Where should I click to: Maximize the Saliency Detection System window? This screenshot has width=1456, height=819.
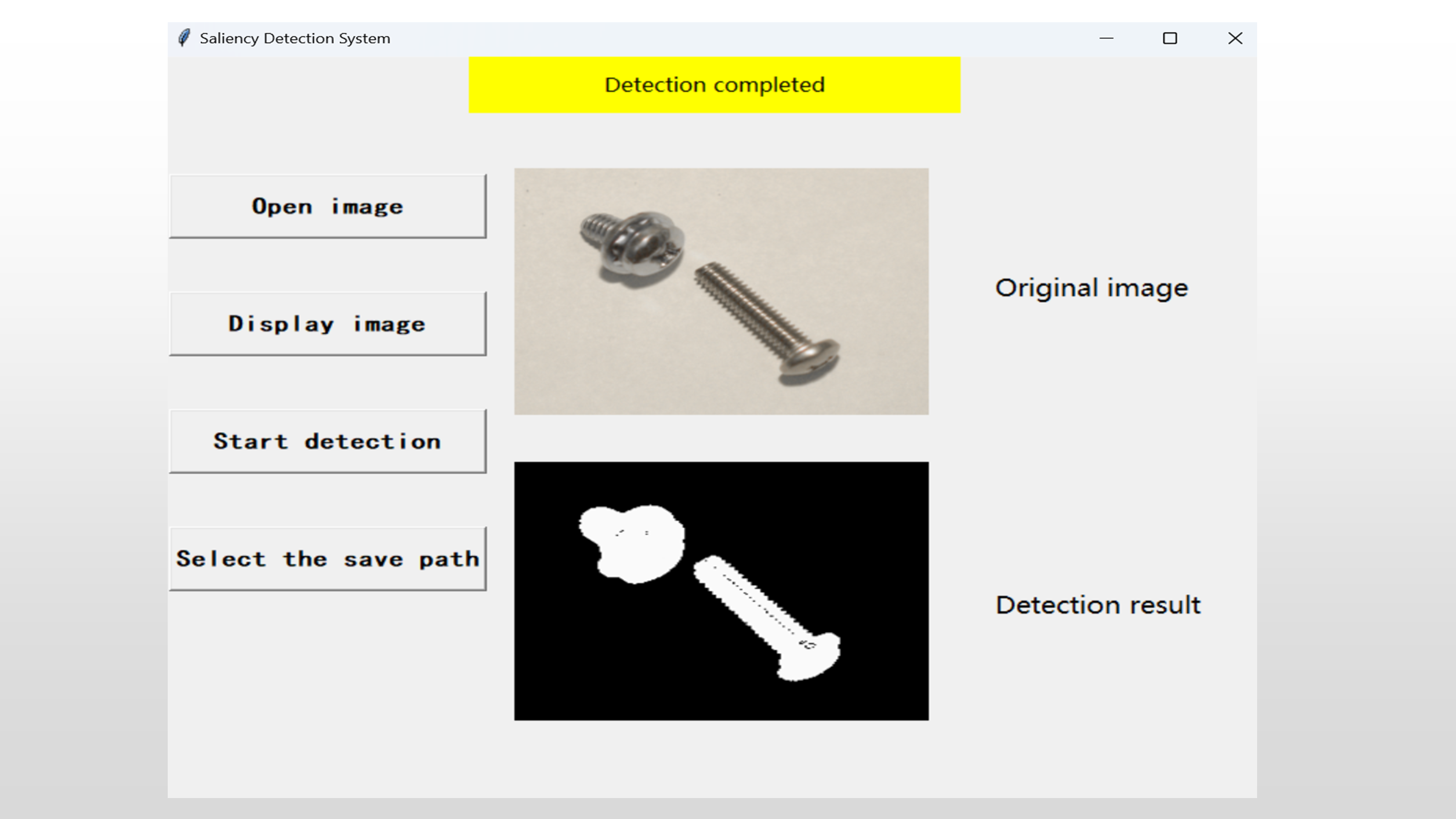(1169, 38)
